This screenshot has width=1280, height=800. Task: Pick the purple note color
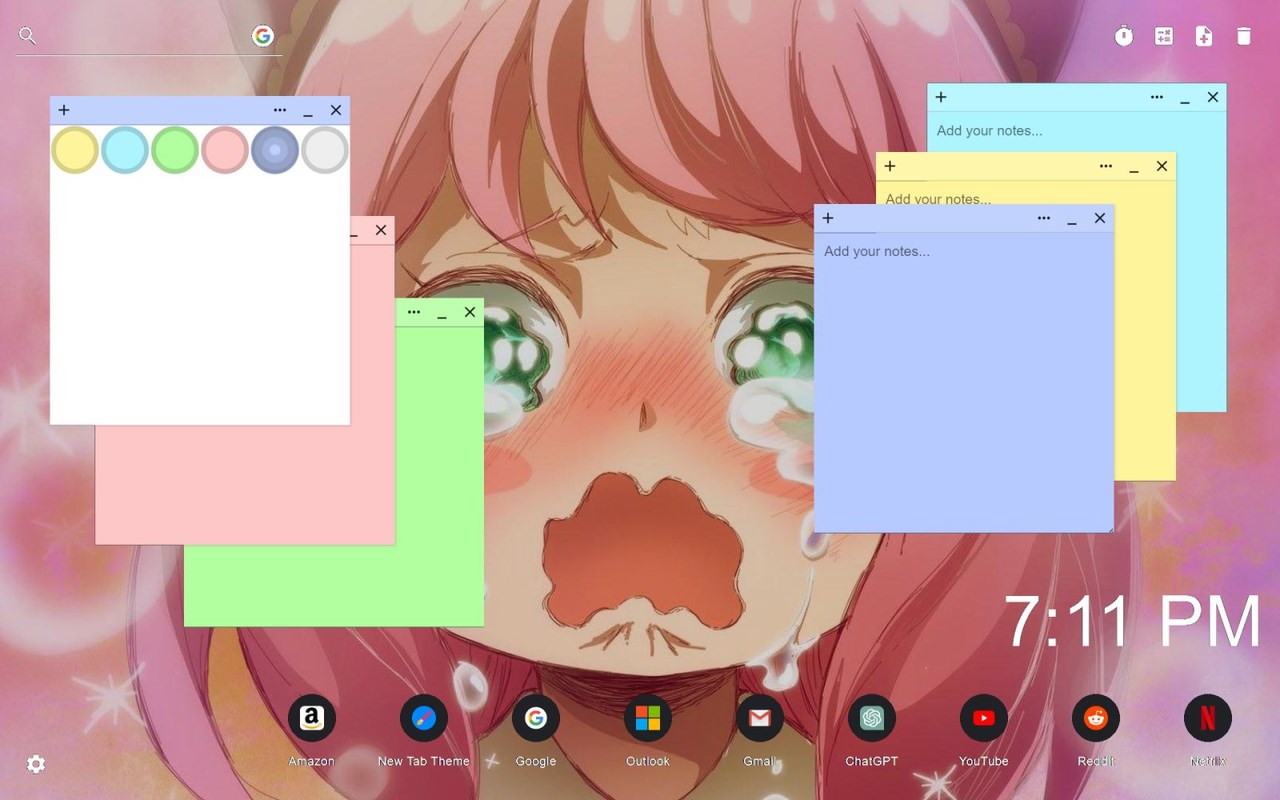[275, 150]
